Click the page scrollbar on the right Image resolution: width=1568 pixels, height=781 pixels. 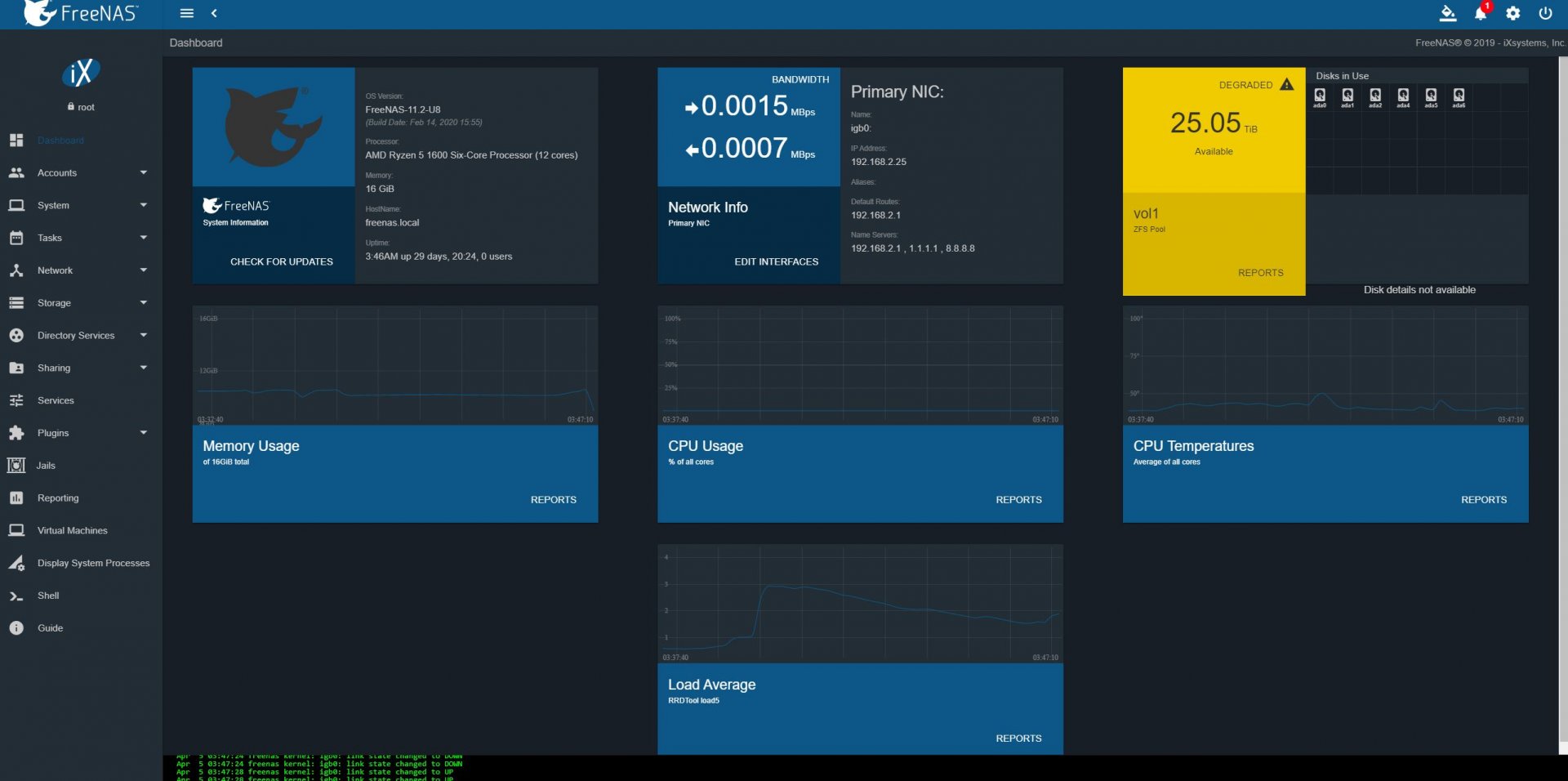click(1563, 400)
